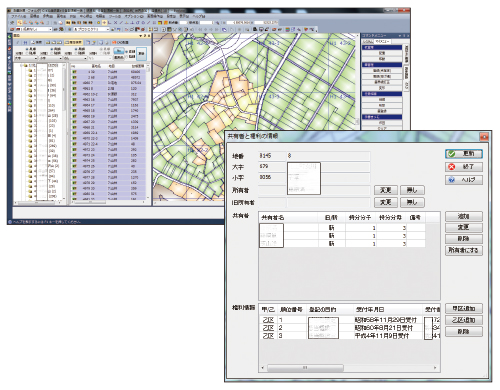Viewport: 500px width, 390px height.
Task: Click the 甲区追加 button
Action: pos(464,308)
